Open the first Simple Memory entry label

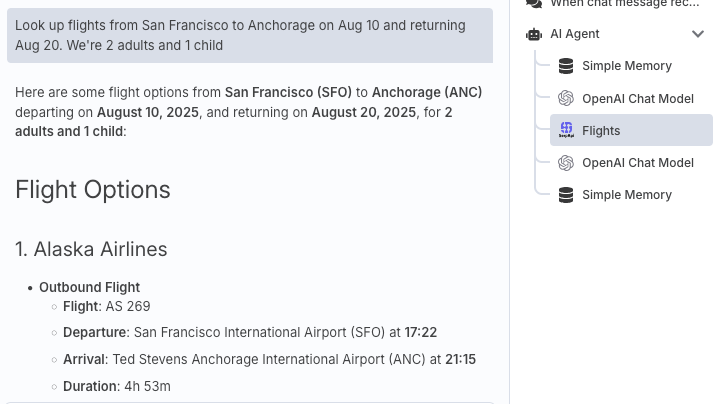[x=627, y=66]
